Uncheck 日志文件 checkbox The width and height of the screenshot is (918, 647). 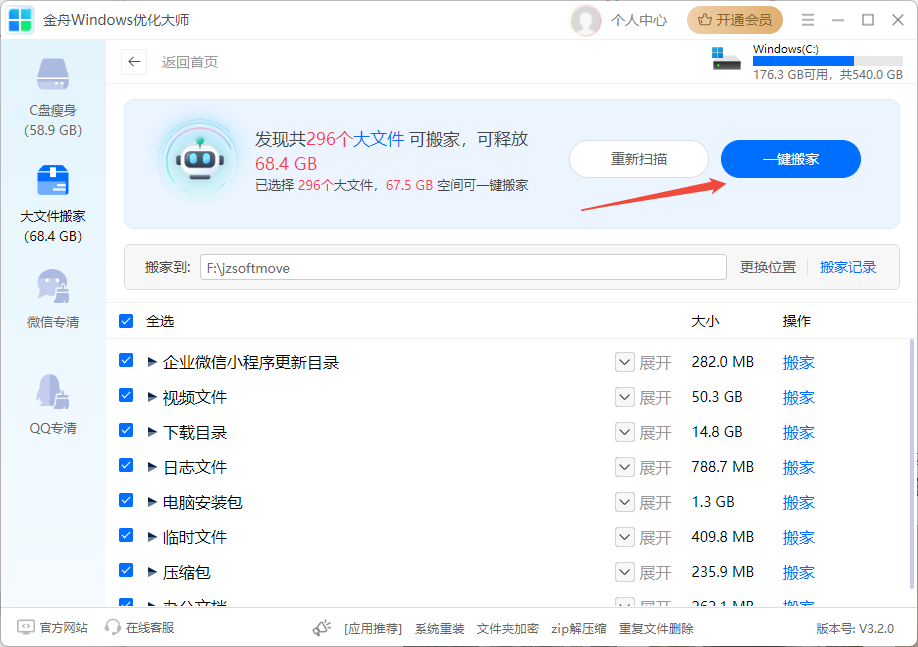click(x=126, y=465)
